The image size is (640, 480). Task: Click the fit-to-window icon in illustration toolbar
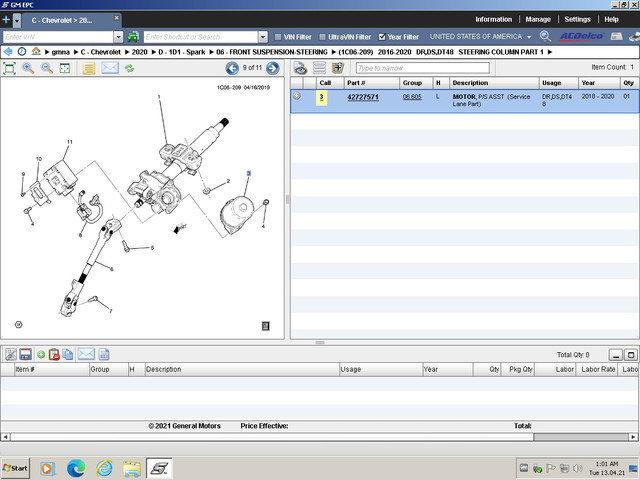pos(10,68)
